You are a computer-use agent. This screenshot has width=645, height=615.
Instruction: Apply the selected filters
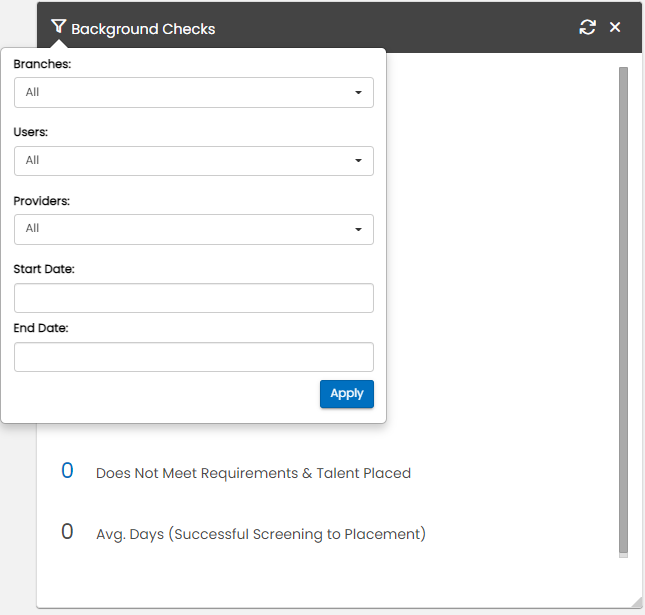coord(347,394)
